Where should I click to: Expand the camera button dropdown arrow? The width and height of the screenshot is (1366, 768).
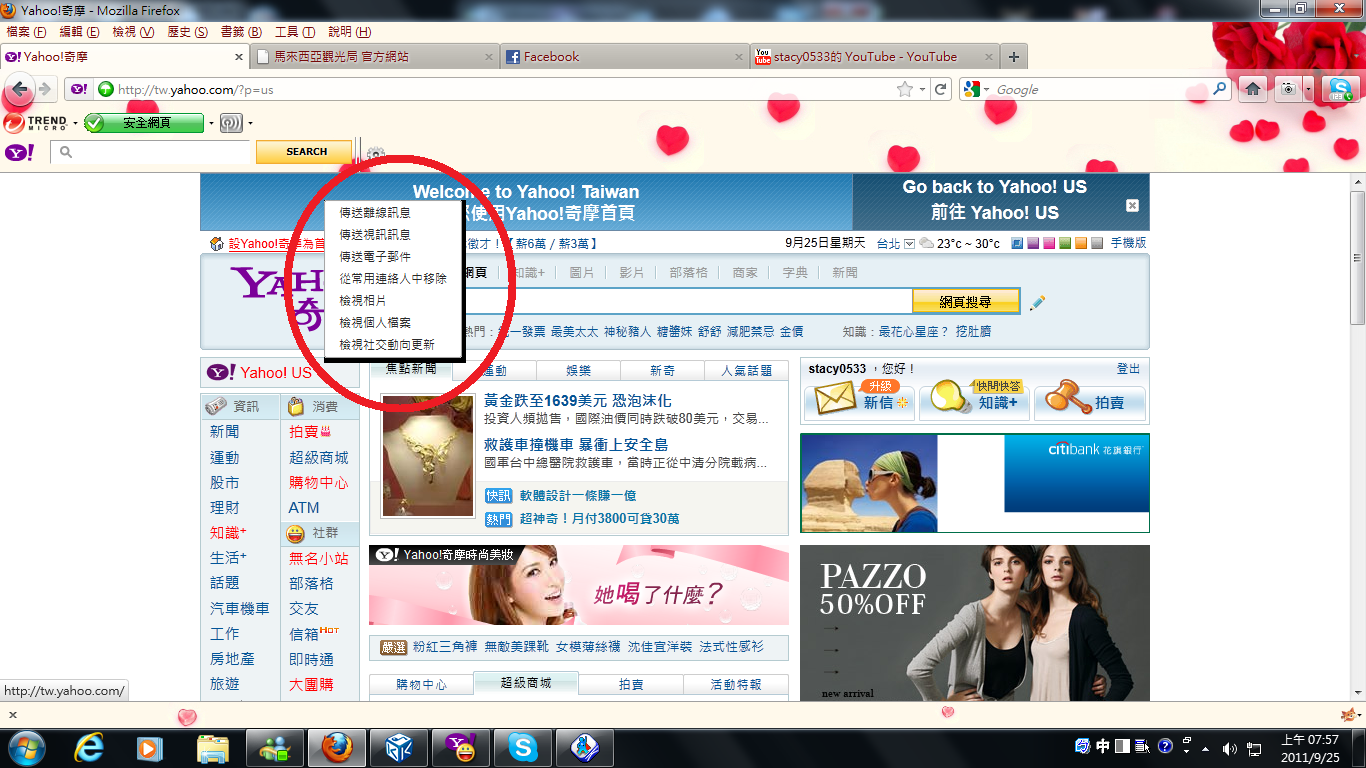[x=1308, y=89]
